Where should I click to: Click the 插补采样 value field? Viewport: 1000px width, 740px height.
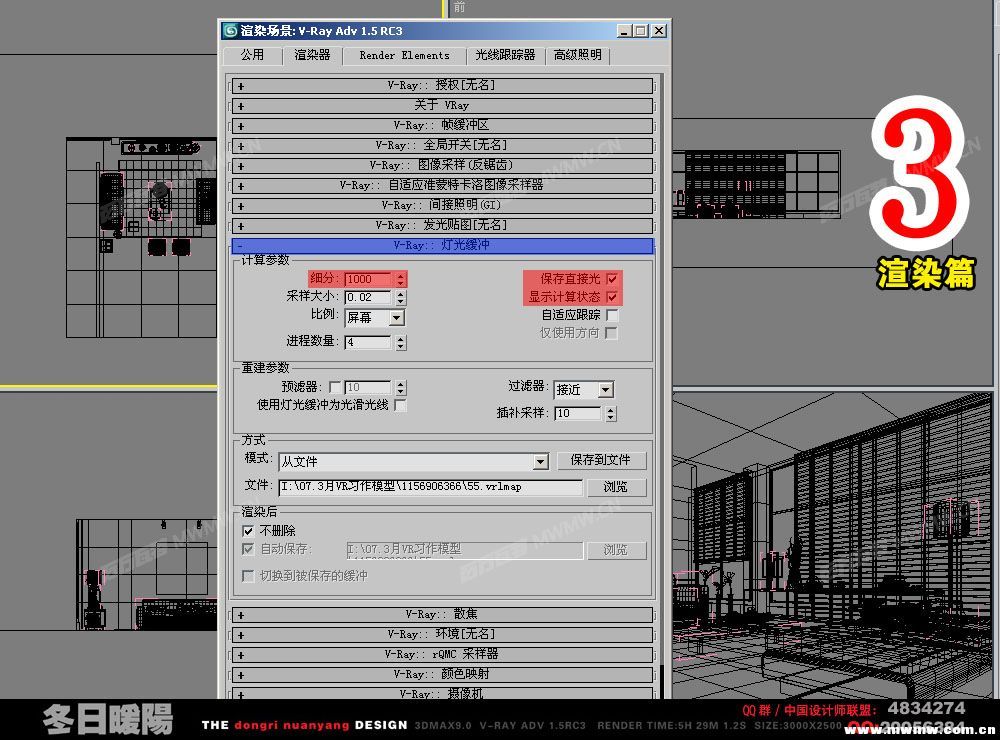578,413
